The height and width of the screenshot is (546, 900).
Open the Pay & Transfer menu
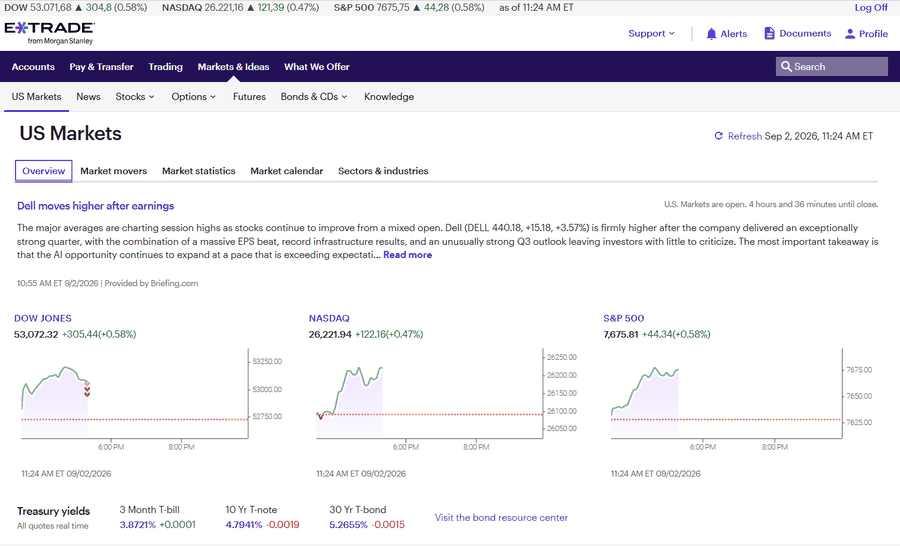pos(102,67)
